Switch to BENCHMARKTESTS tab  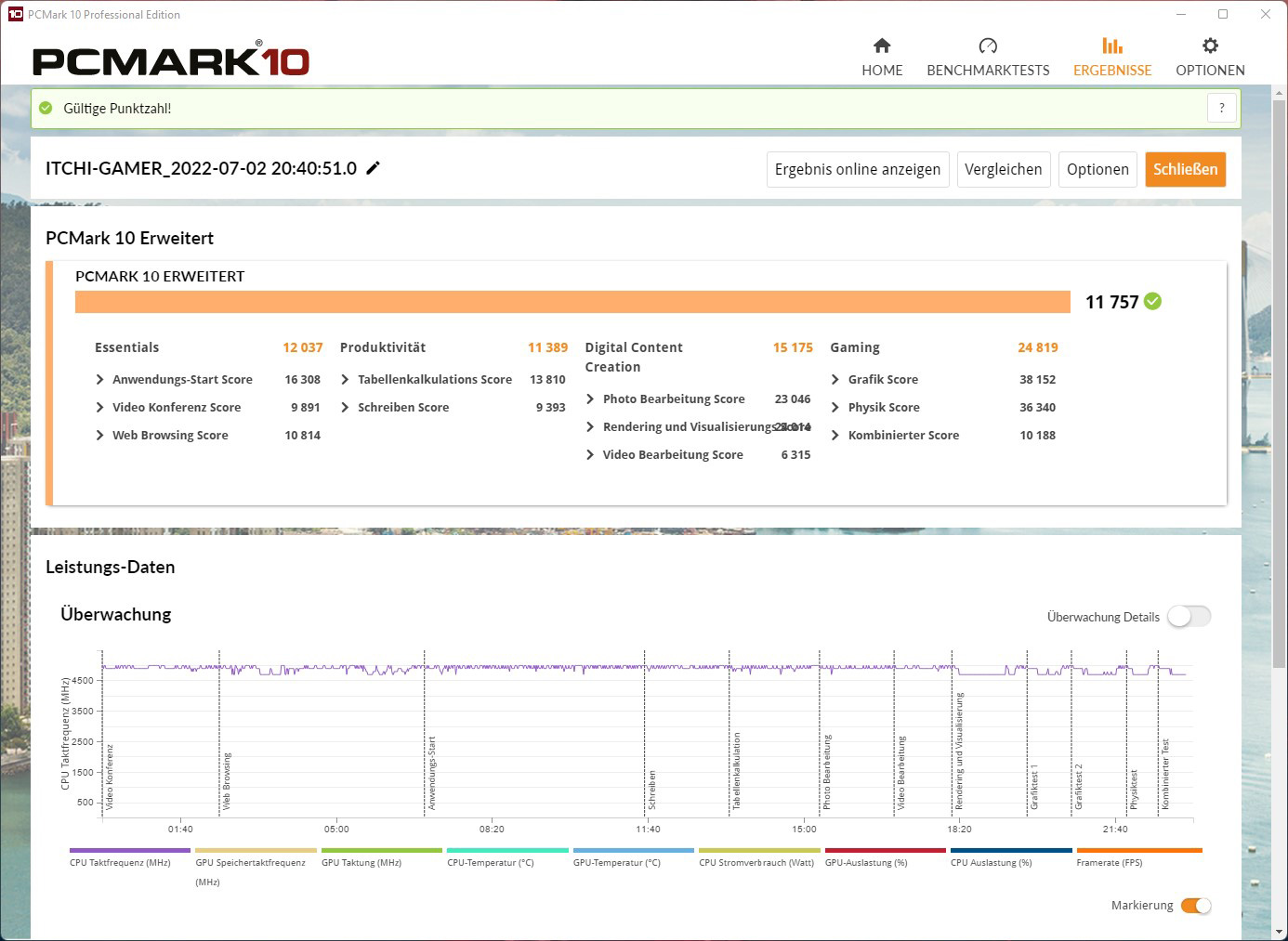coord(988,58)
